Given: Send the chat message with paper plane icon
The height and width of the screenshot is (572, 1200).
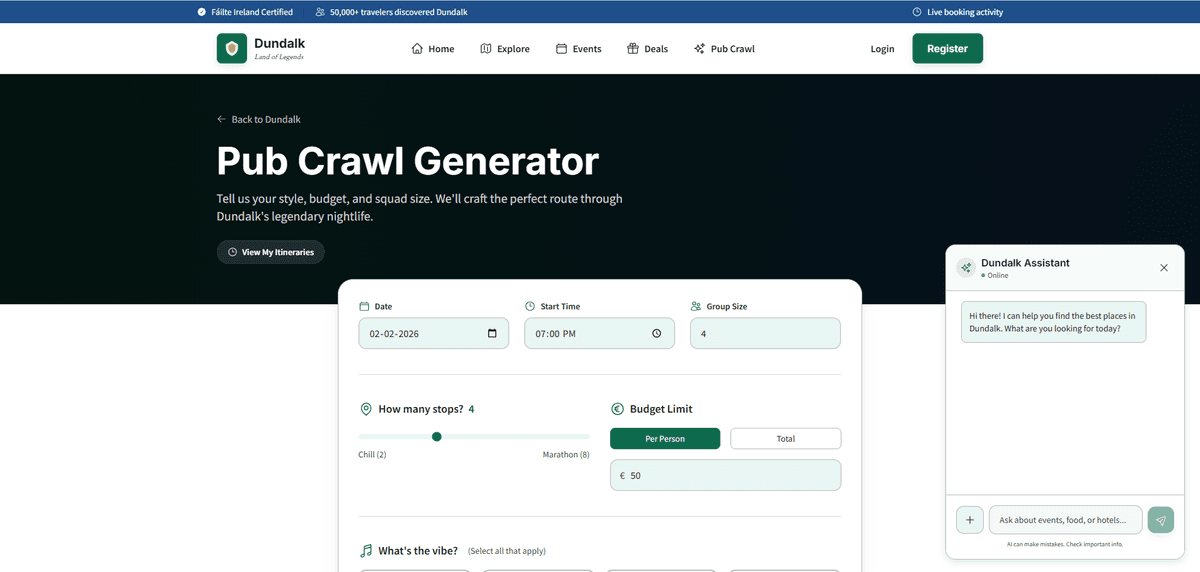Looking at the screenshot, I should click(x=1160, y=520).
